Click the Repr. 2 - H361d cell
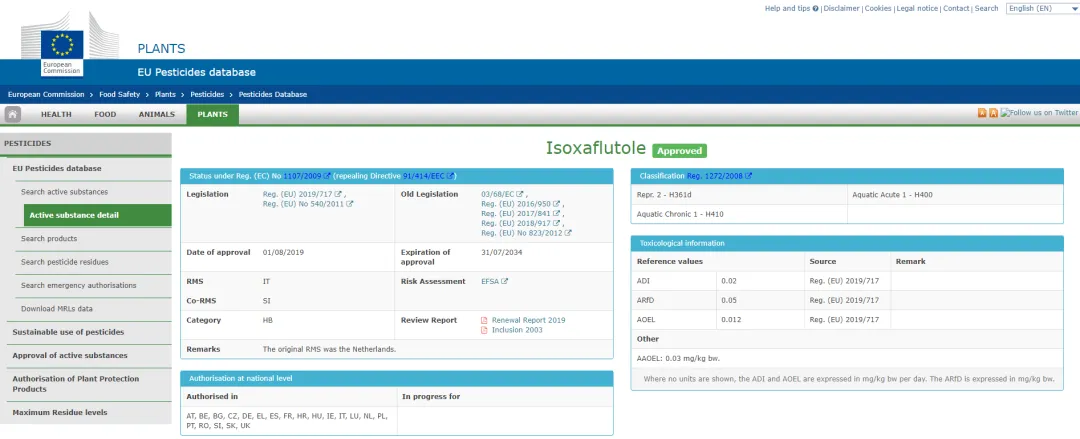Screen dimensions: 1080x439 point(739,195)
